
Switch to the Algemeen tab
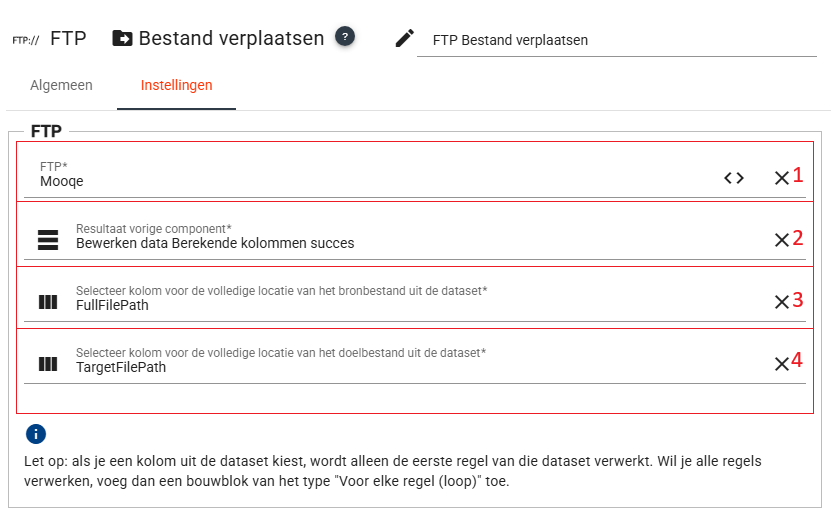pos(61,85)
